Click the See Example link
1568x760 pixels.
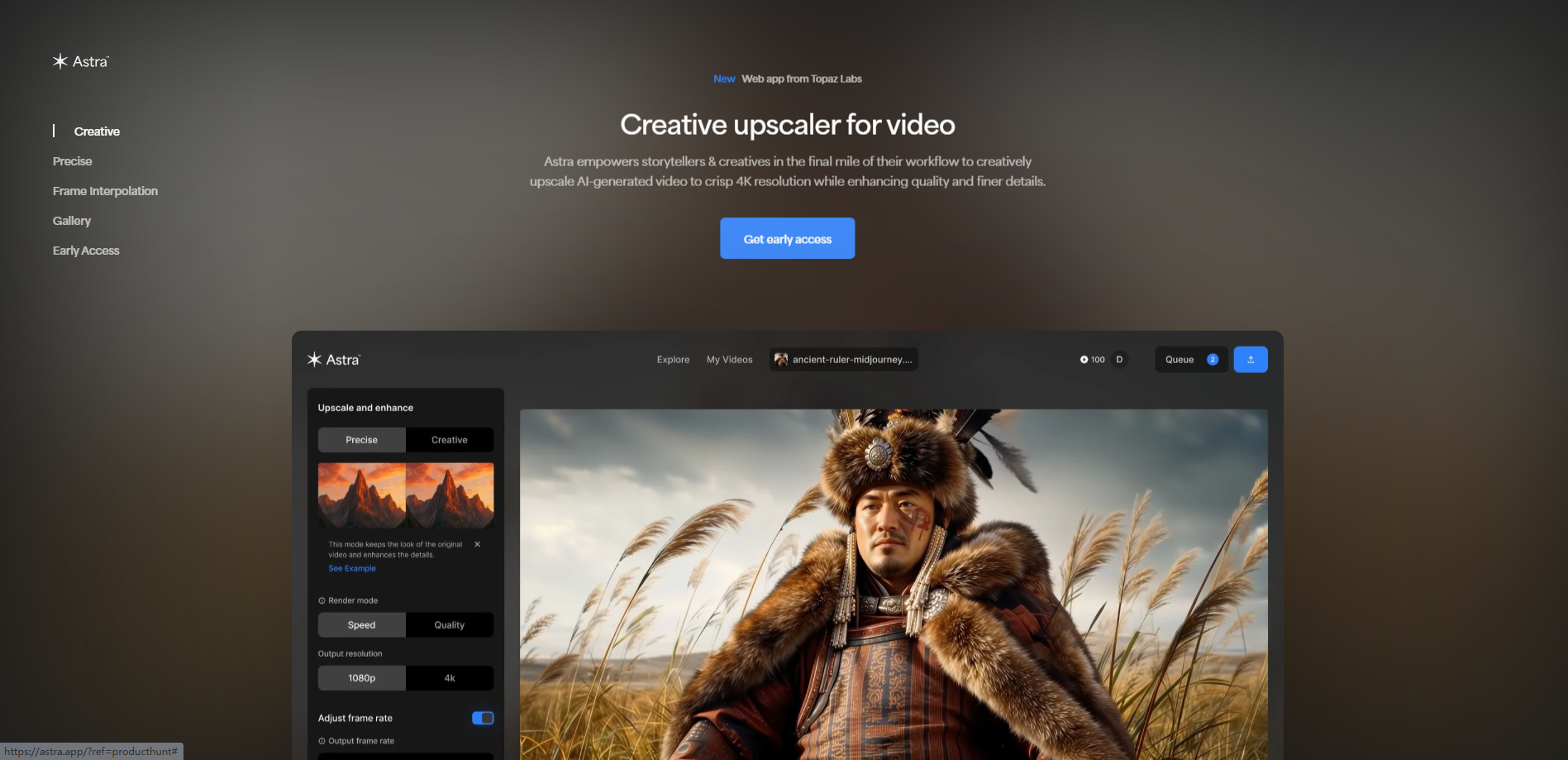[352, 568]
